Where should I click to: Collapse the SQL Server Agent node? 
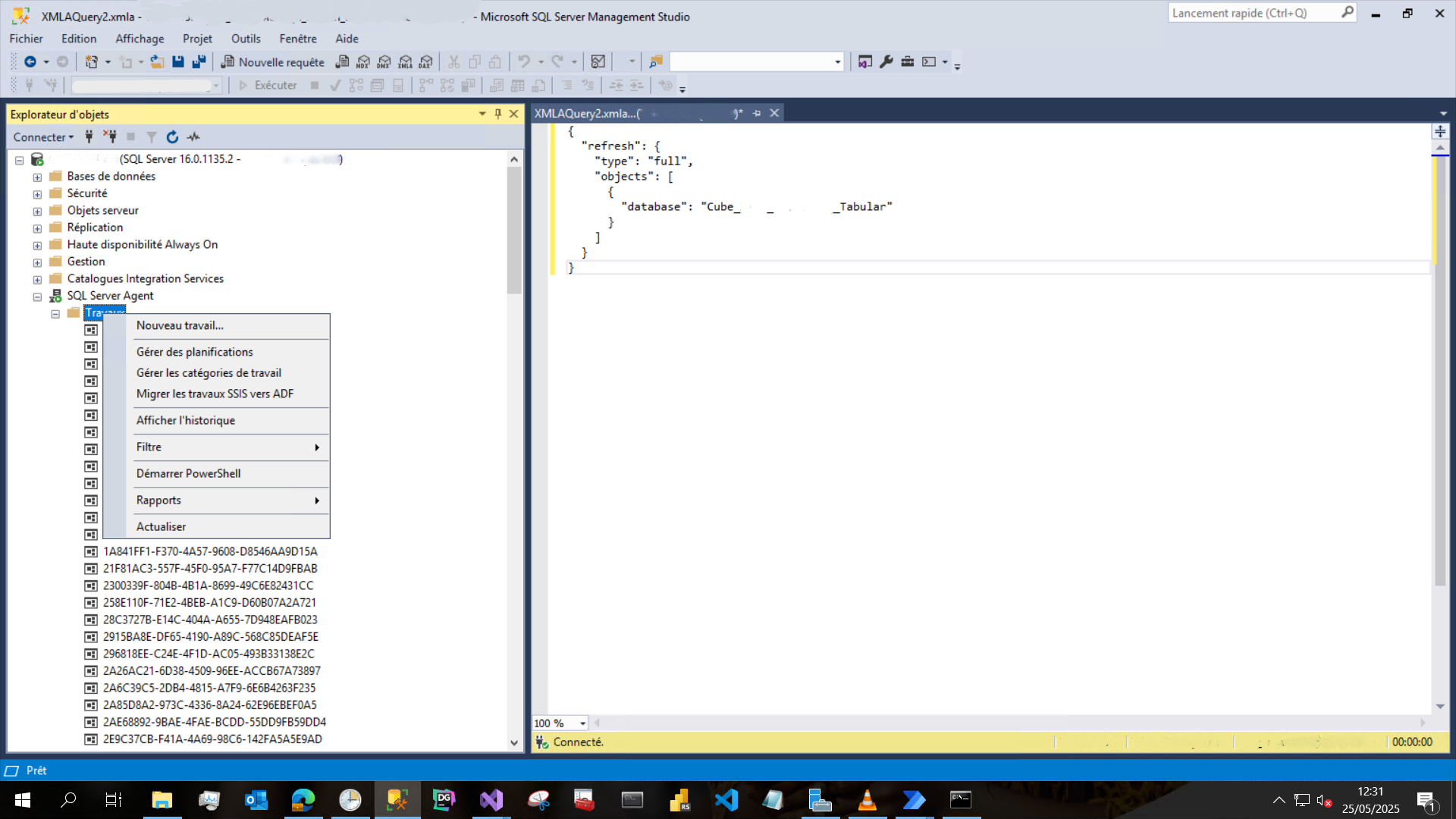pos(37,297)
